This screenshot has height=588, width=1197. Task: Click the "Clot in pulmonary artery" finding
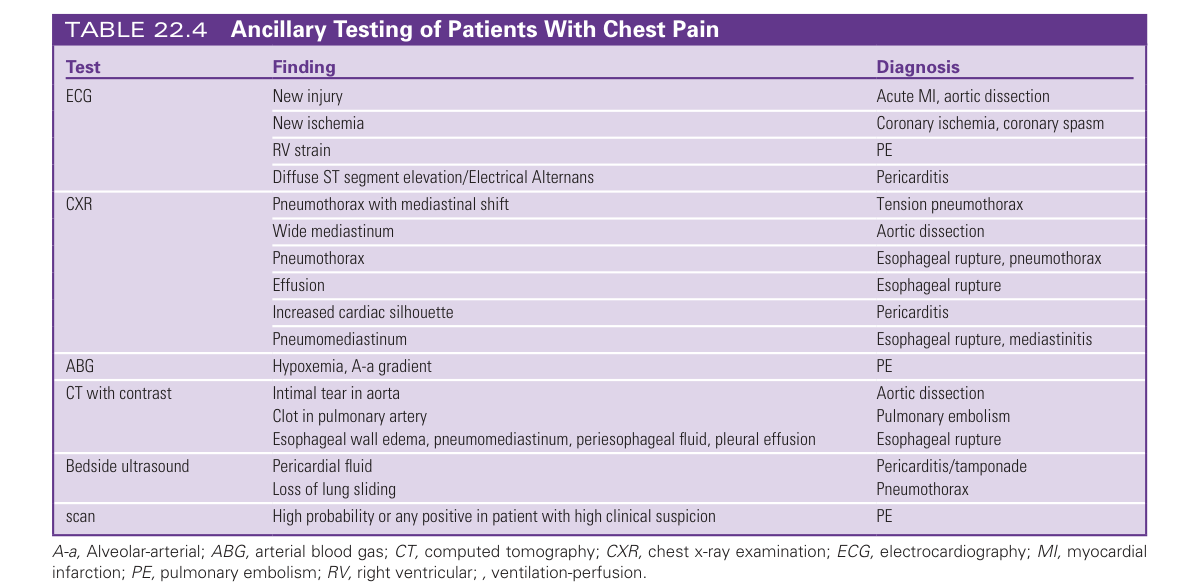[x=349, y=416]
